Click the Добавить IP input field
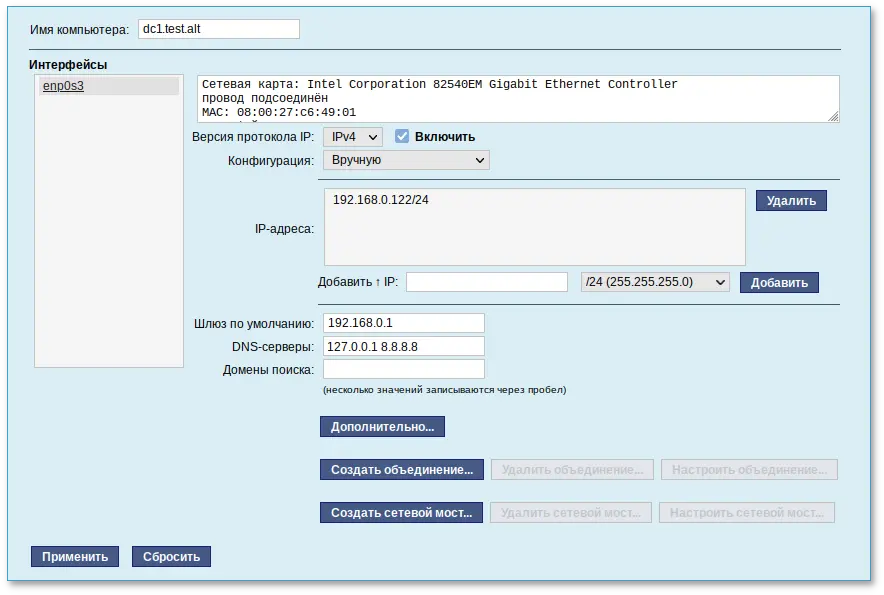The width and height of the screenshot is (884, 595). pos(486,282)
